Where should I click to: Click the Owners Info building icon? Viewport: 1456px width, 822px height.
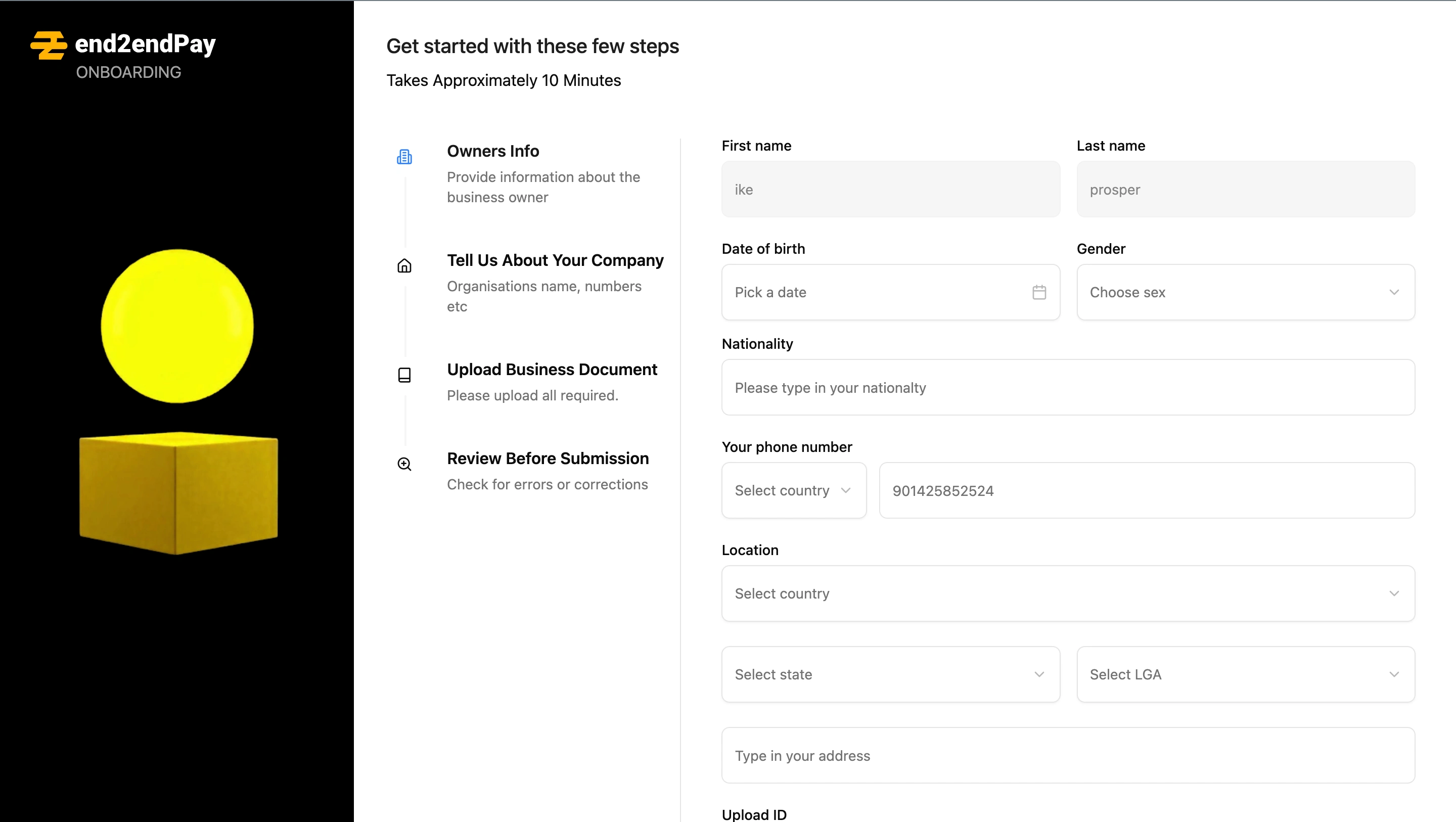click(x=404, y=157)
